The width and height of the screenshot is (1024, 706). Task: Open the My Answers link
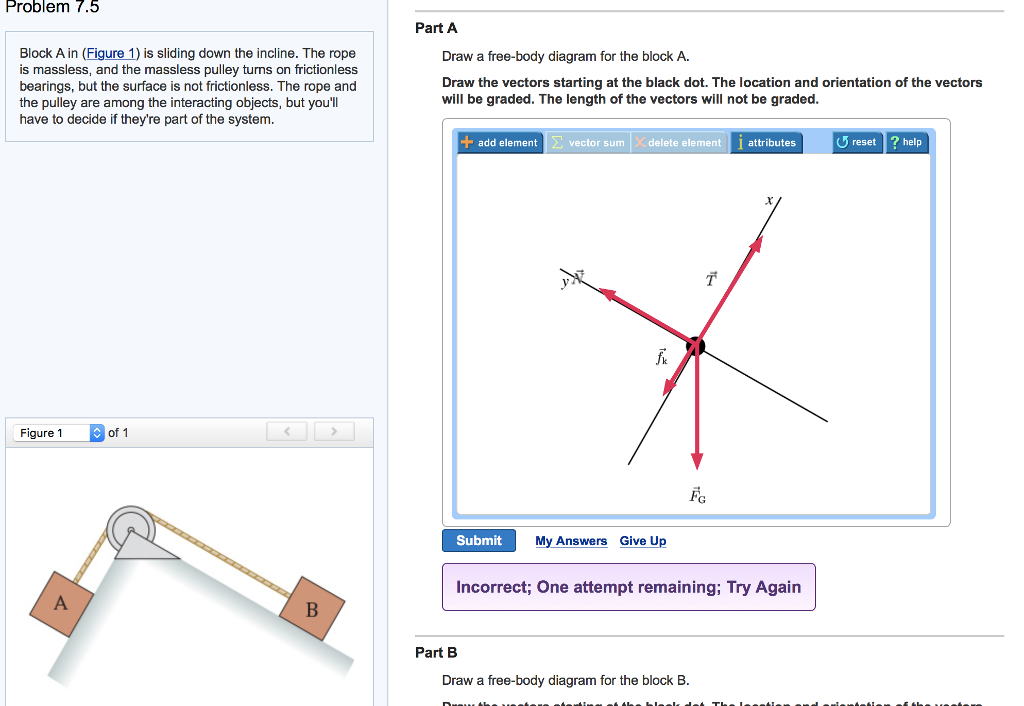click(571, 540)
